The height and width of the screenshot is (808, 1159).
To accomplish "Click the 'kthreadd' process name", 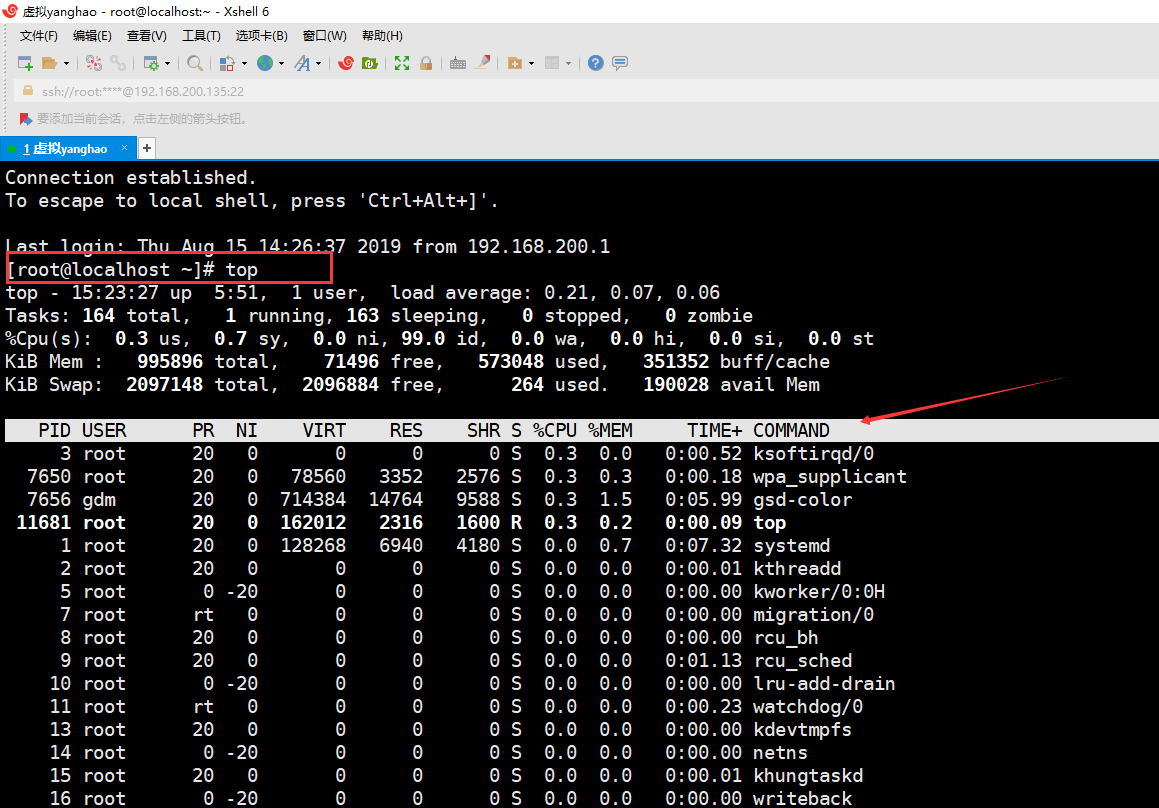I will (797, 568).
